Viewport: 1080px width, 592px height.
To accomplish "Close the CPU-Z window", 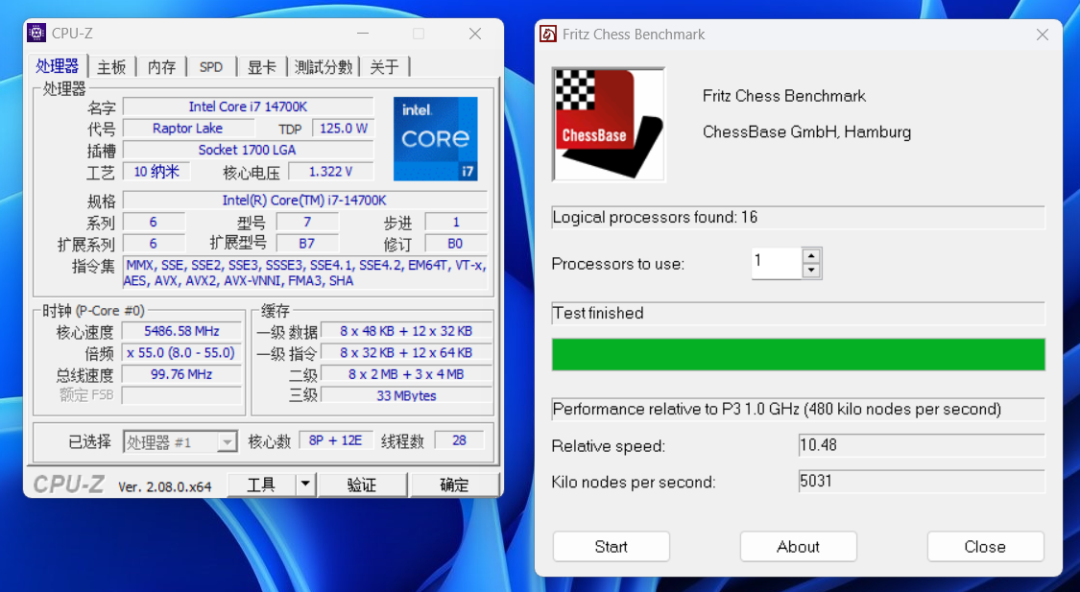I will pos(475,34).
